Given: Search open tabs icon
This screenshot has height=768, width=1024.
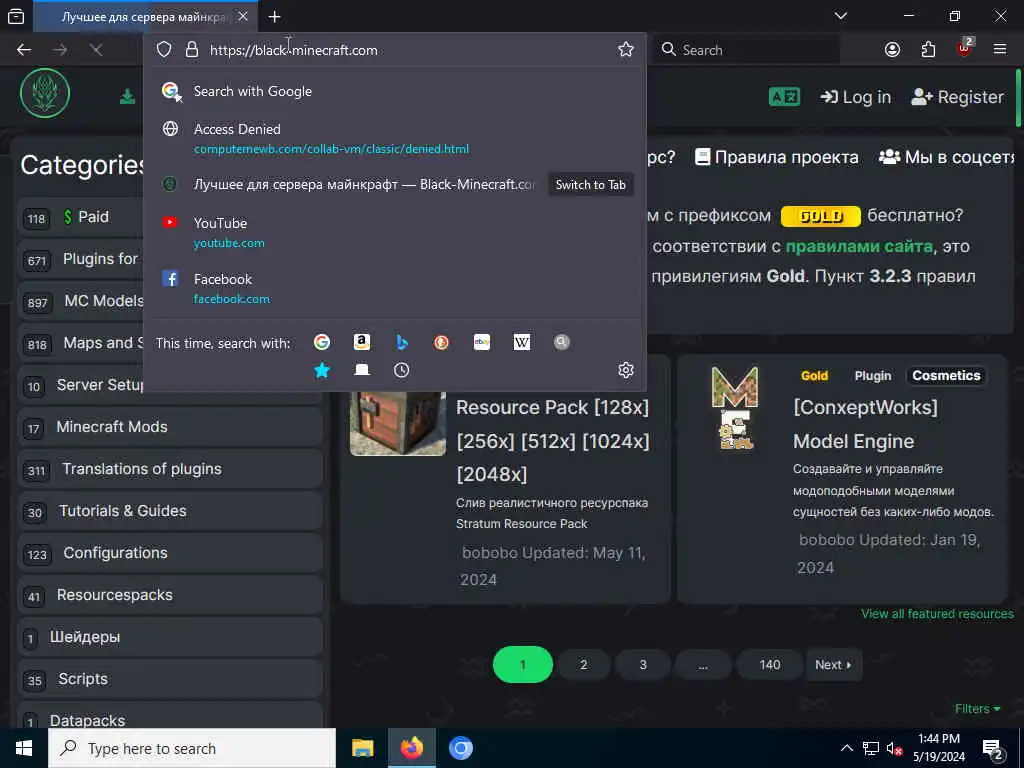Looking at the screenshot, I should point(362,370).
